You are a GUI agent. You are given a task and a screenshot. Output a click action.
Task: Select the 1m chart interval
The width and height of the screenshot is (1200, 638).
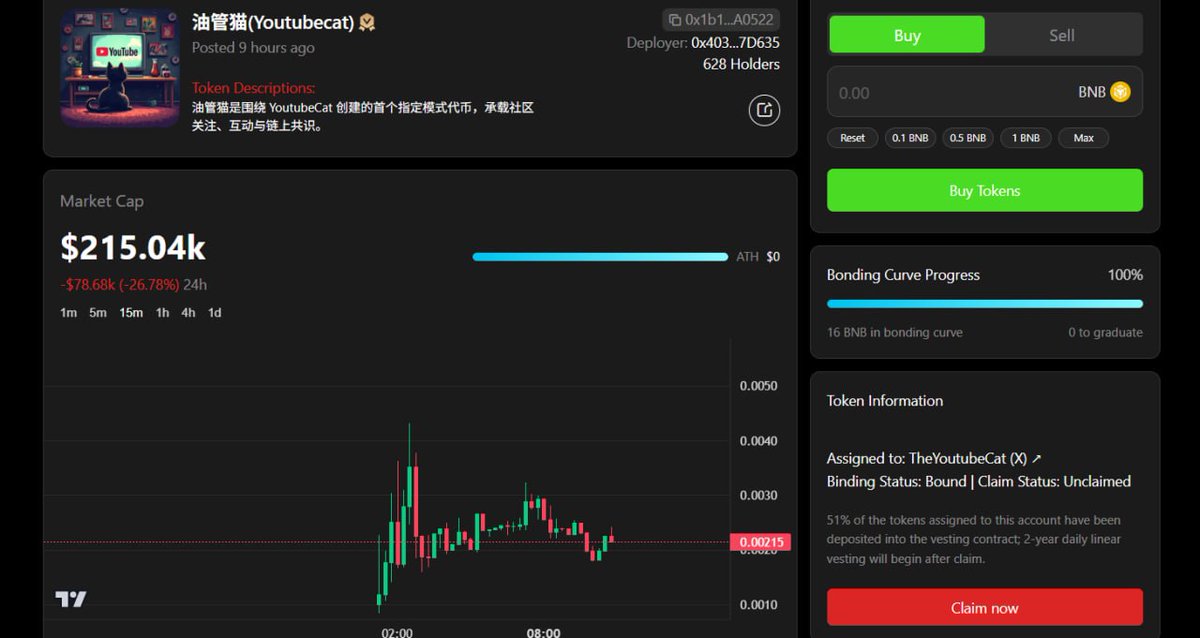pyautogui.click(x=68, y=313)
